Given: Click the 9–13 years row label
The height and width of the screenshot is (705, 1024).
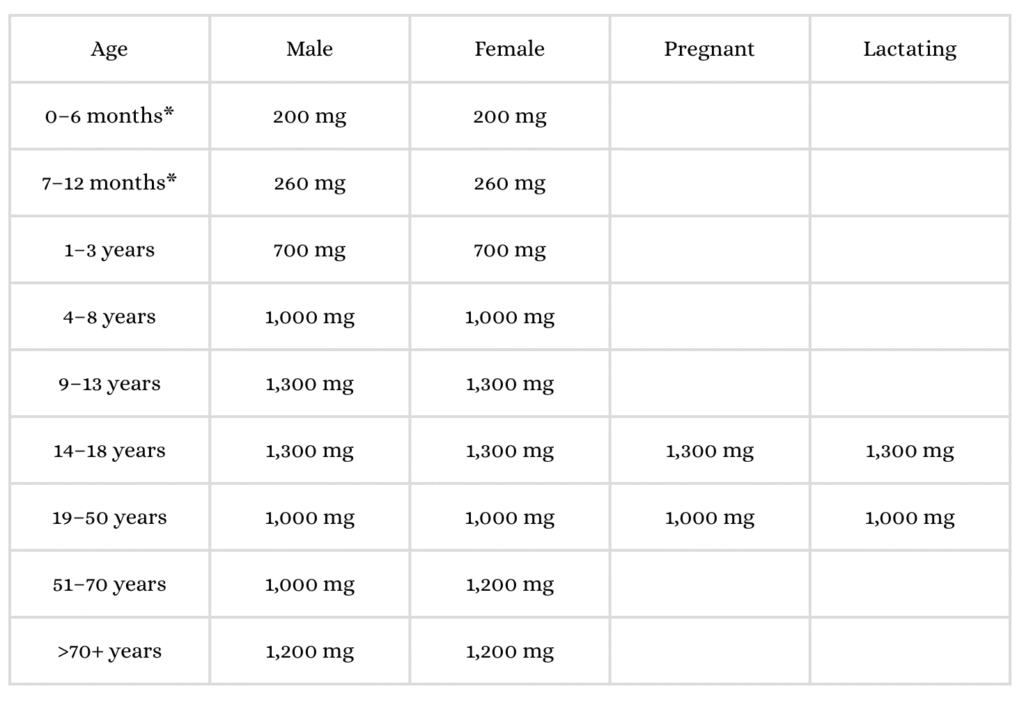Looking at the screenshot, I should pos(109,384).
